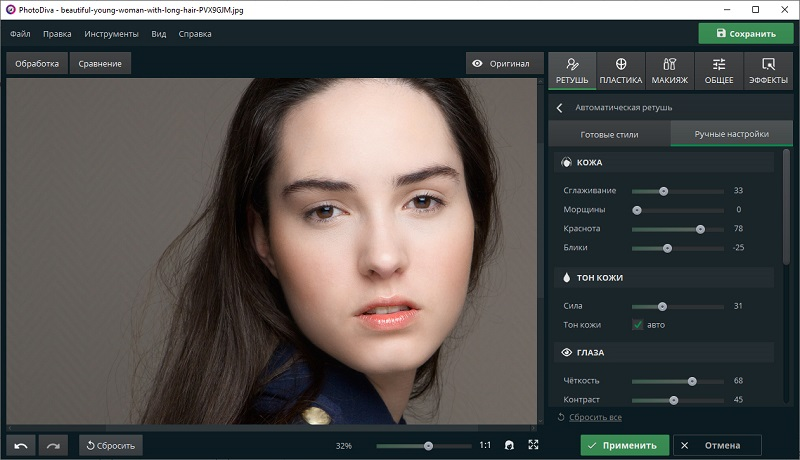
Task: Select the Общее general settings tab
Action: coord(718,70)
